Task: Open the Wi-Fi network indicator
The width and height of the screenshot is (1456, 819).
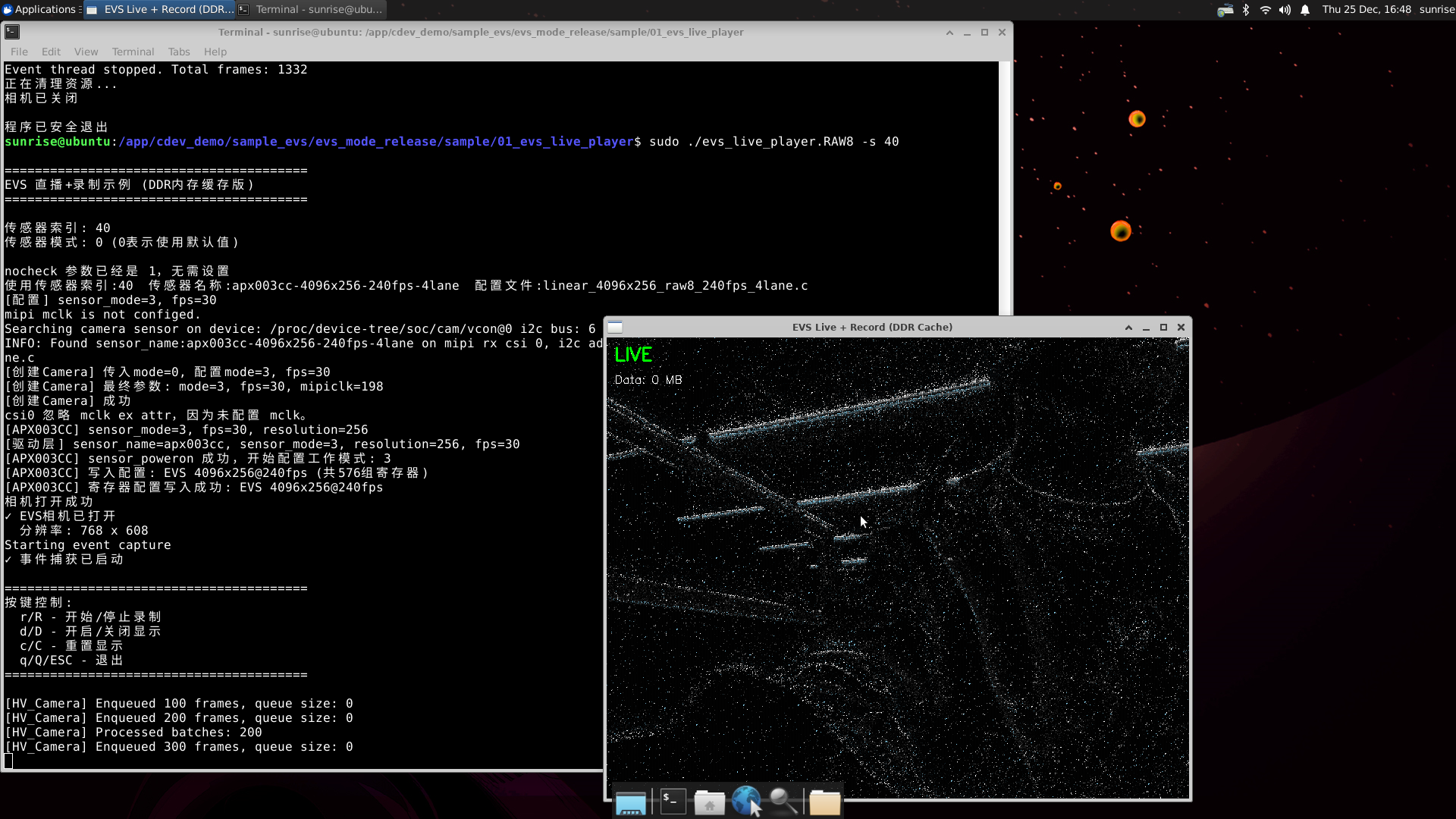Action: (x=1265, y=10)
